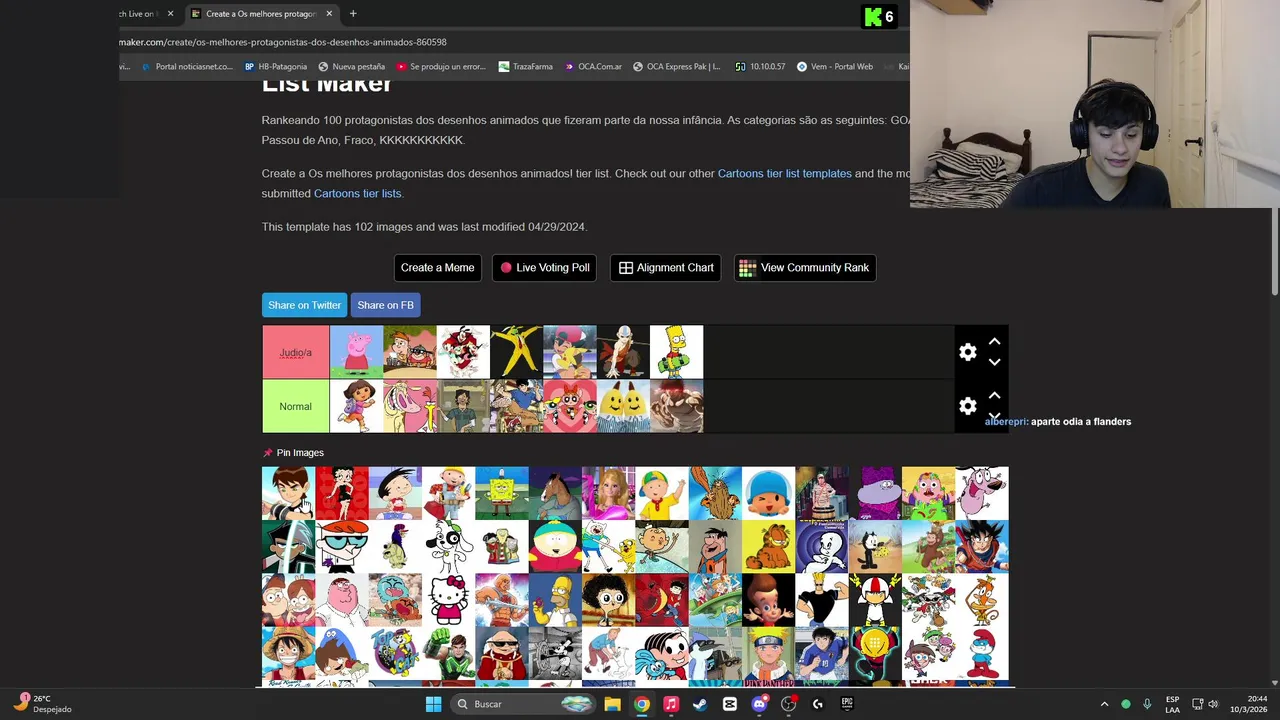The height and width of the screenshot is (720, 1280).
Task: Open OCA.Com.ar bookmark
Action: [593, 67]
